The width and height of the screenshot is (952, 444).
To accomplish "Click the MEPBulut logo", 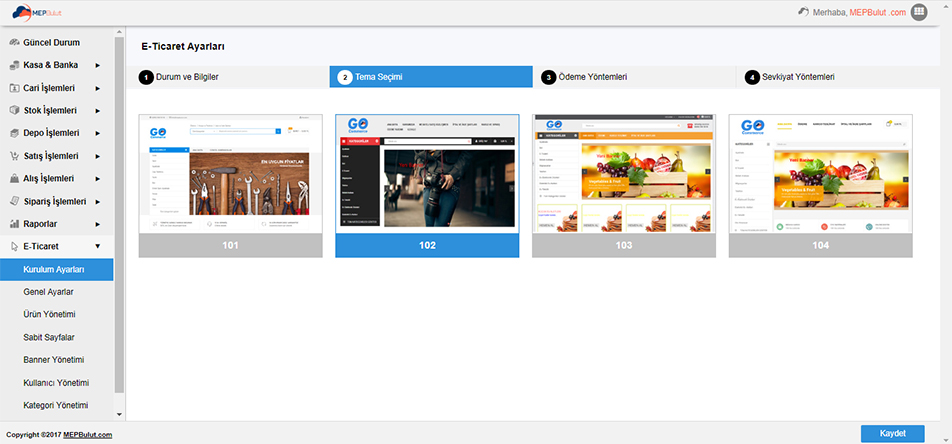I will pos(38,12).
